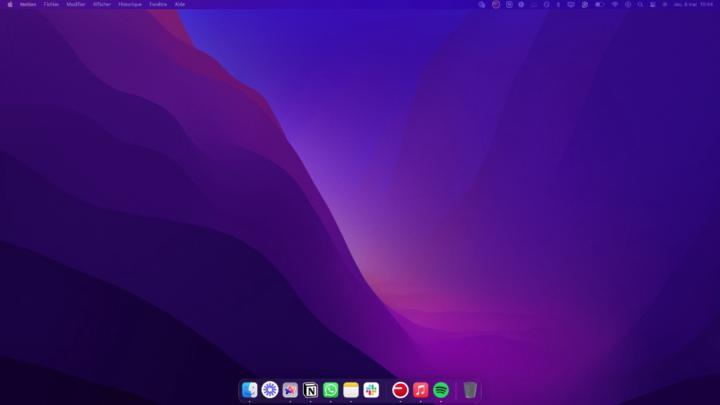This screenshot has height=405, width=720.
Task: Expand the Historique menu
Action: (130, 4)
